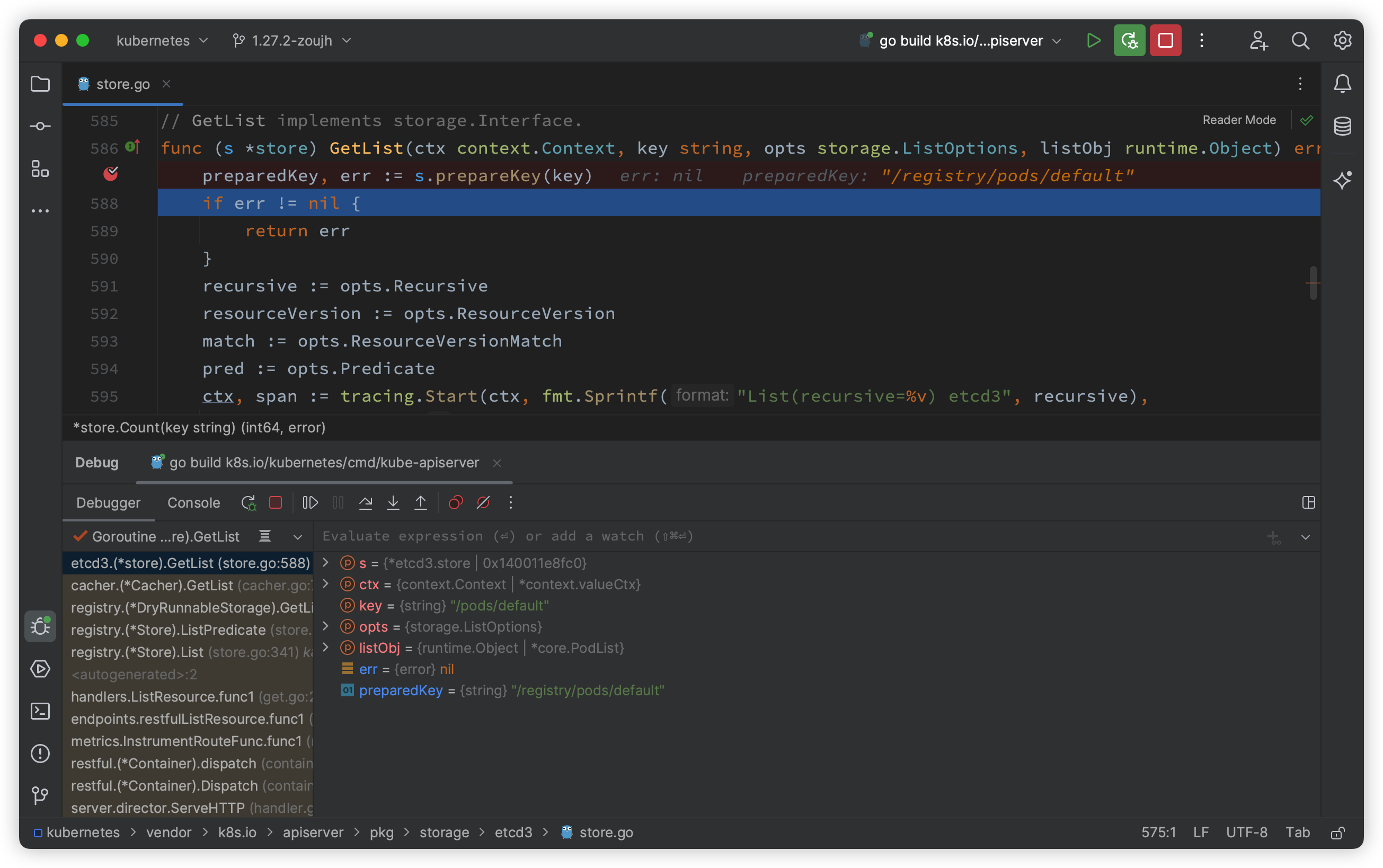Click the line position 575:1 indicator
Screen dimensions: 1383x868
tap(1158, 832)
